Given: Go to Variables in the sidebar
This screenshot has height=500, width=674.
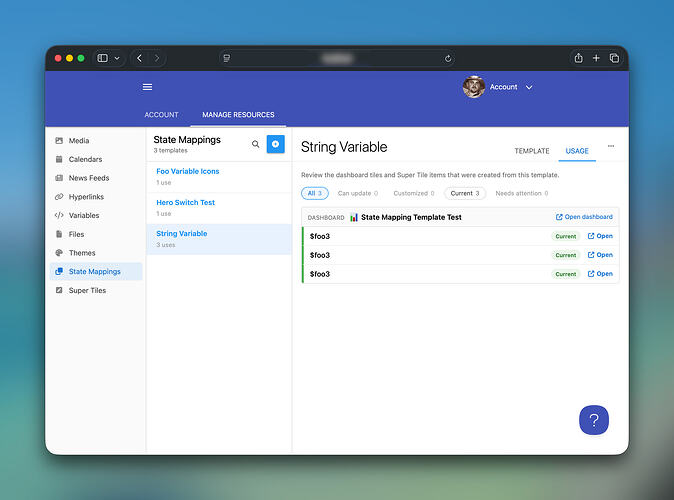Looking at the screenshot, I should (96, 215).
